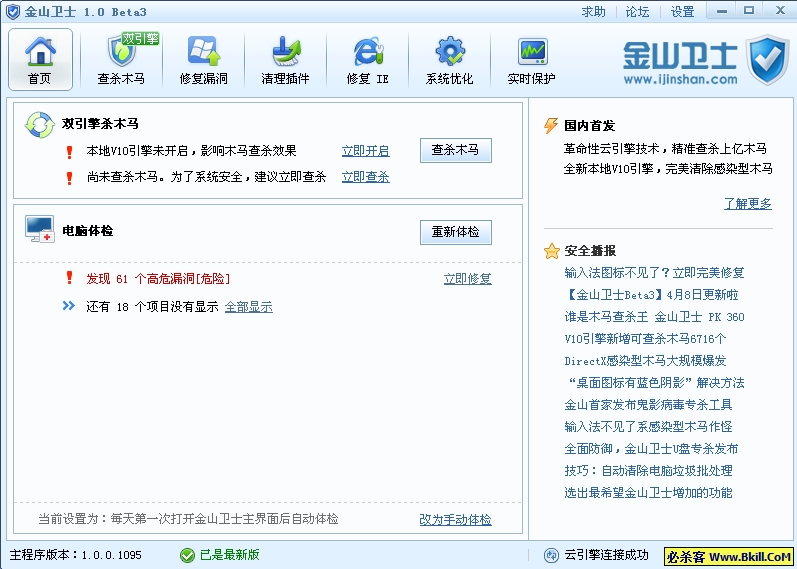Open the 了解更多 learn more link

747,204
